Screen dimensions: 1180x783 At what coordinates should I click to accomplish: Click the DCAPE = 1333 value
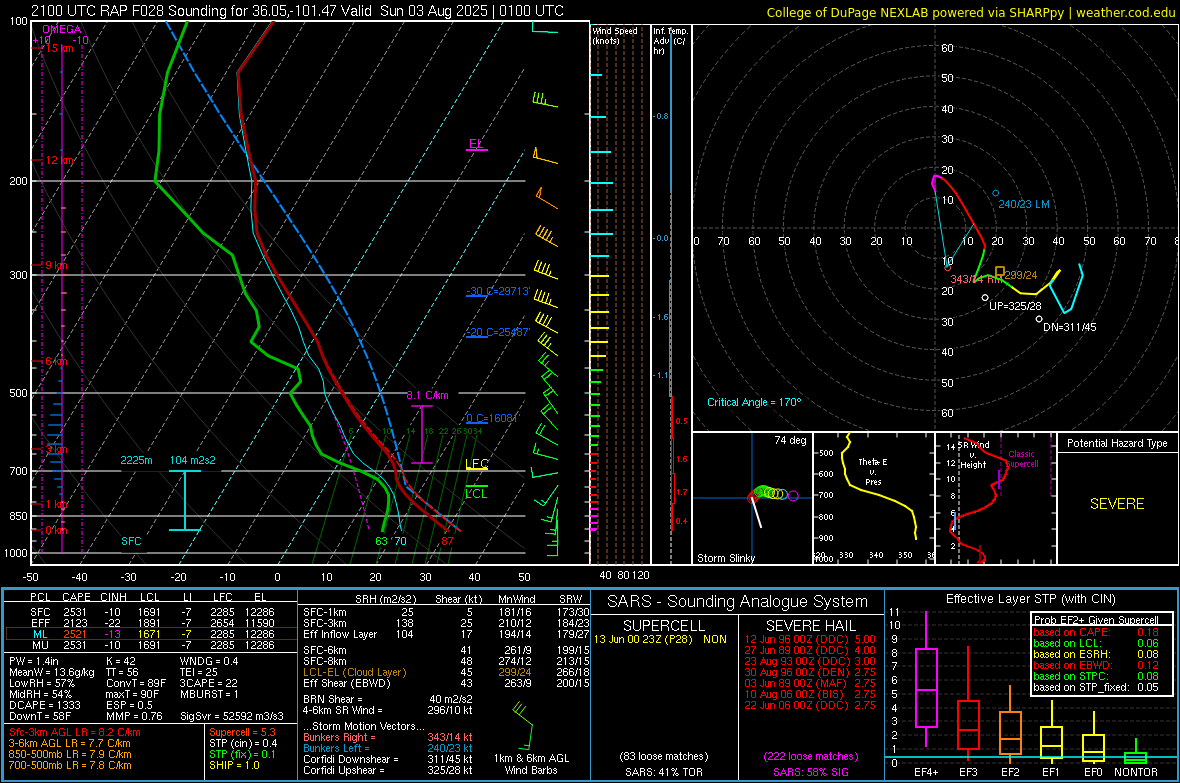[x=44, y=705]
